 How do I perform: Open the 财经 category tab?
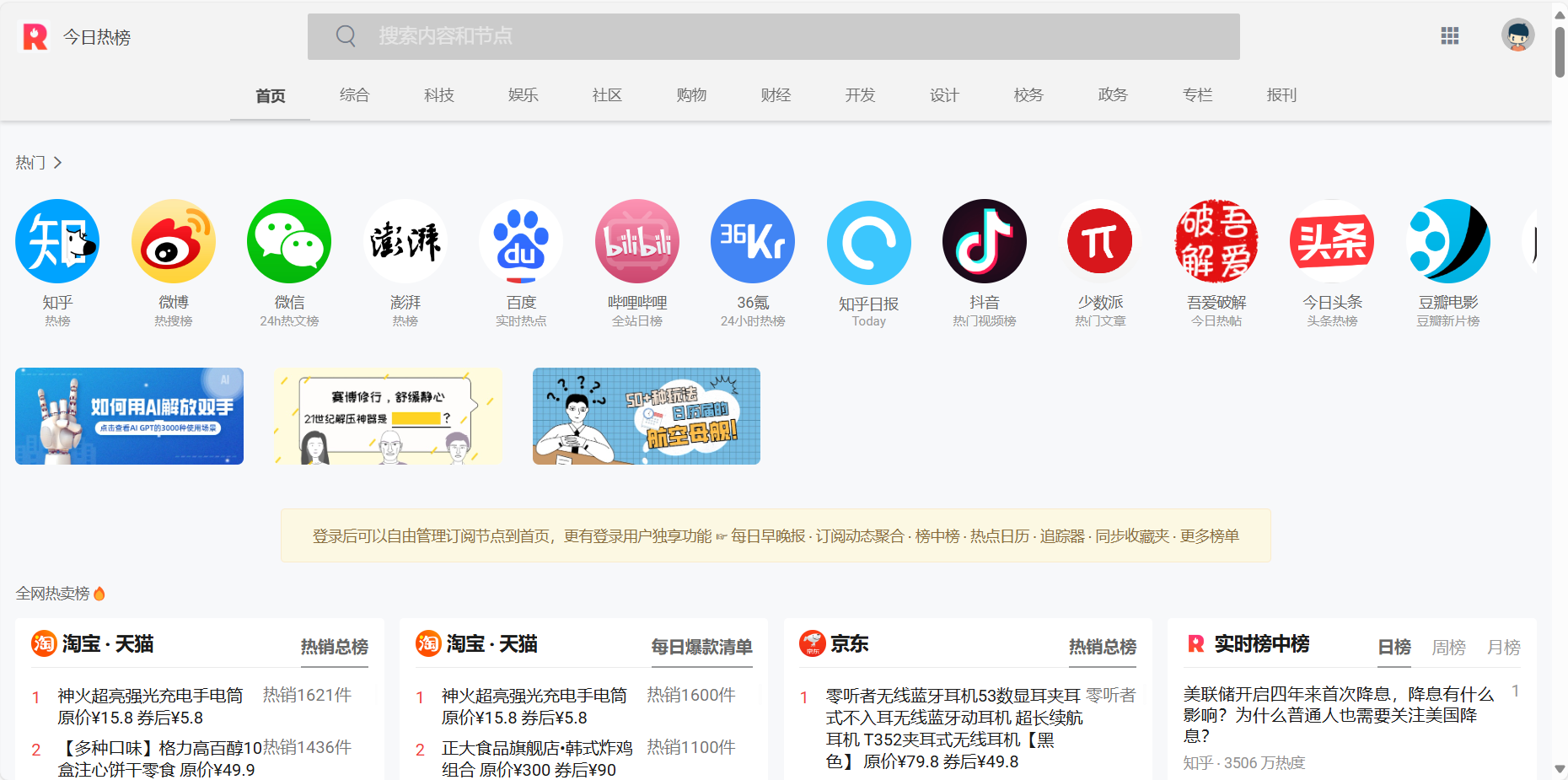776,95
